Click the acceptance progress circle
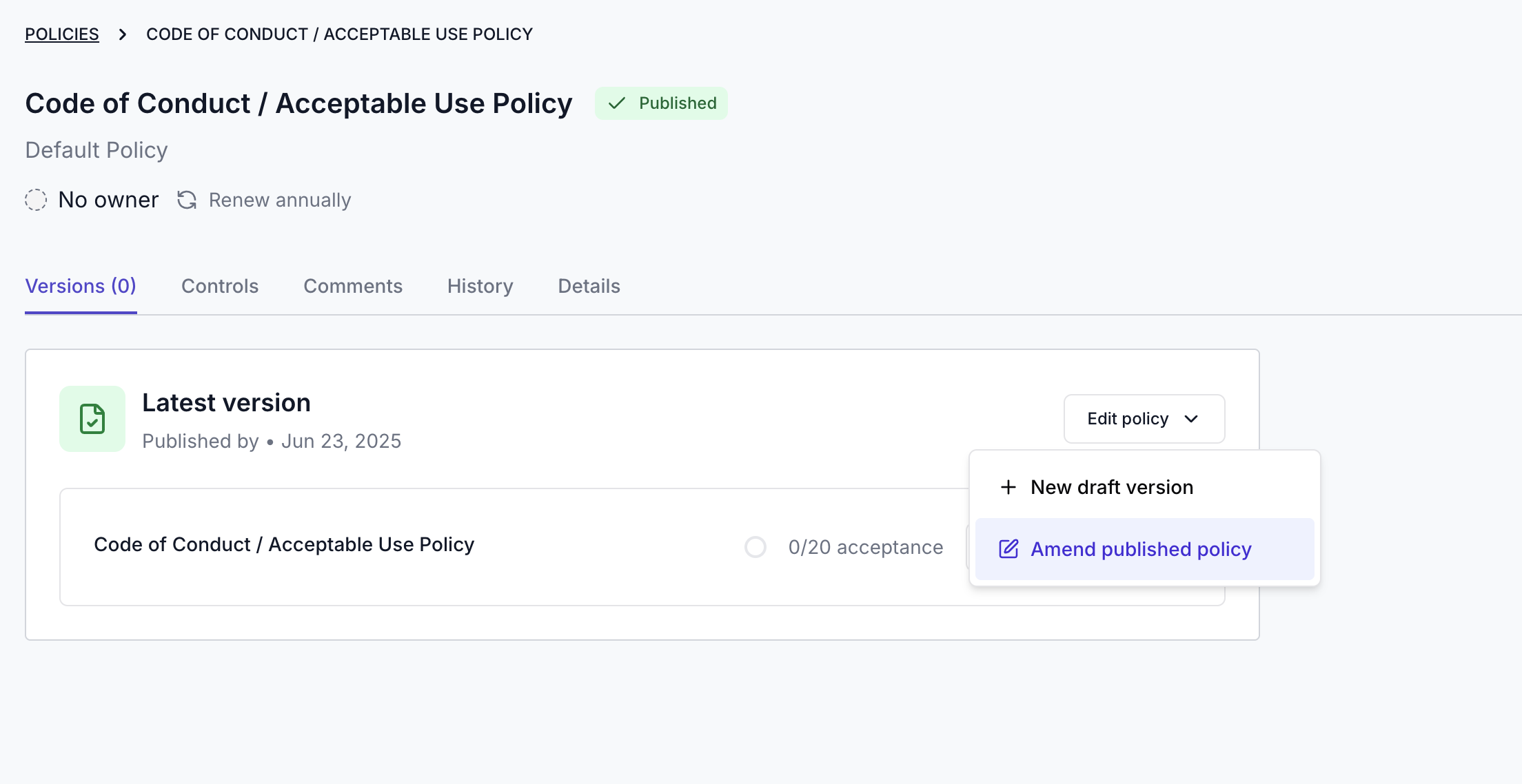Screen dimensions: 1522x784 pos(755,547)
